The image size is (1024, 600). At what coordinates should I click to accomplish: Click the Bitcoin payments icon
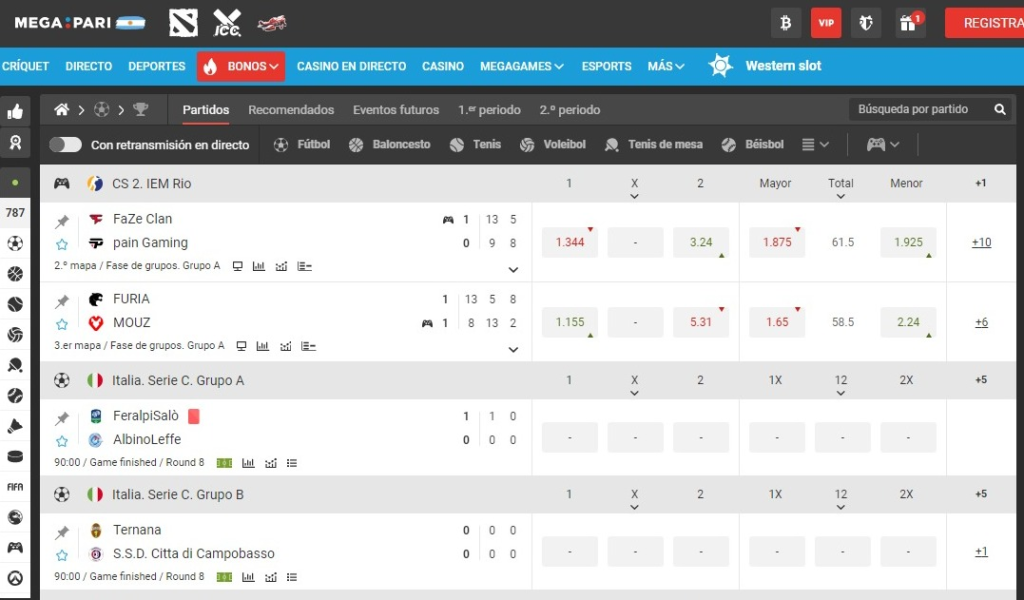786,24
